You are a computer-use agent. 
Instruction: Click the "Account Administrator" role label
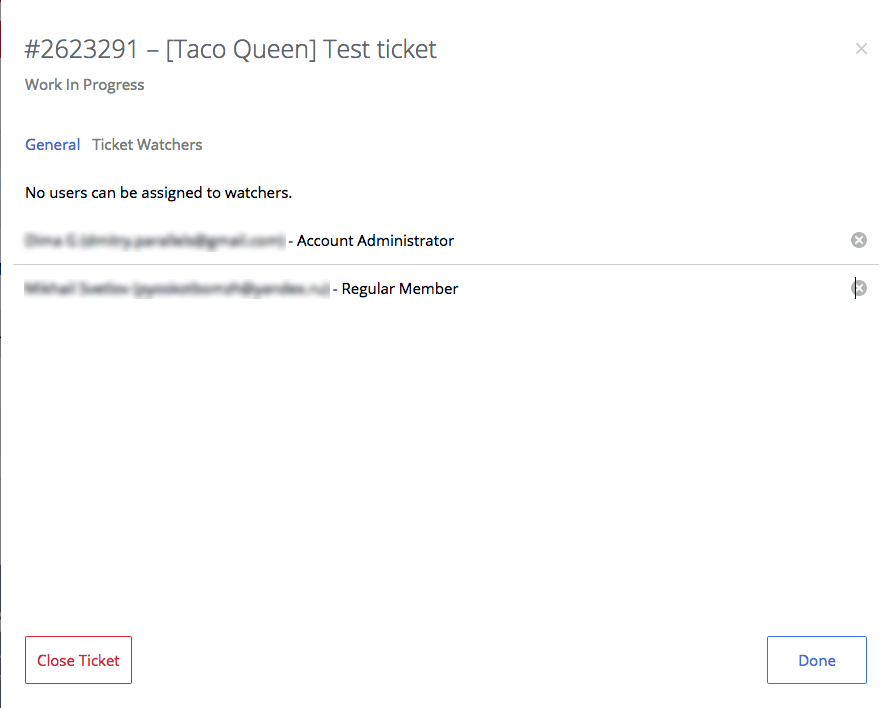(x=375, y=241)
